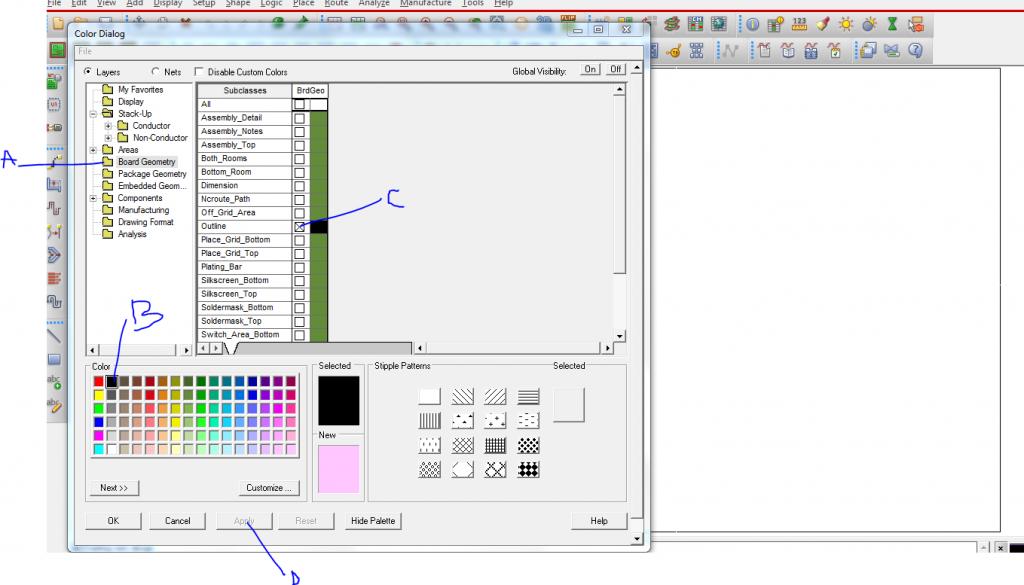
Task: Click the square-wave route sidebar icon
Action: tap(54, 208)
